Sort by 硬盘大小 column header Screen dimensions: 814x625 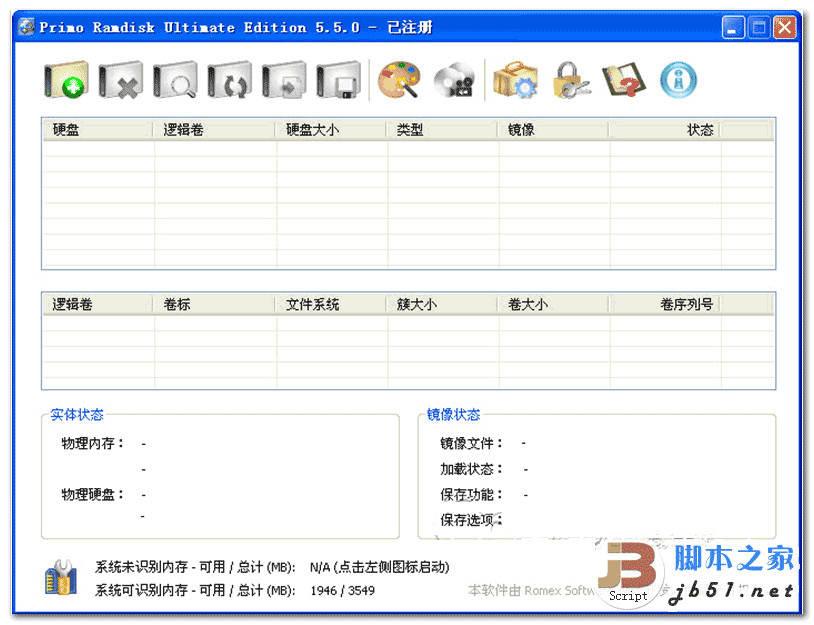point(331,130)
